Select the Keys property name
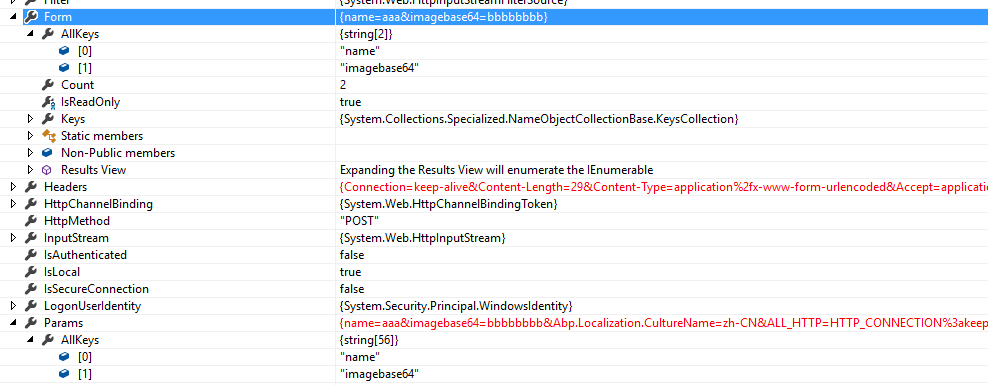 click(72, 119)
